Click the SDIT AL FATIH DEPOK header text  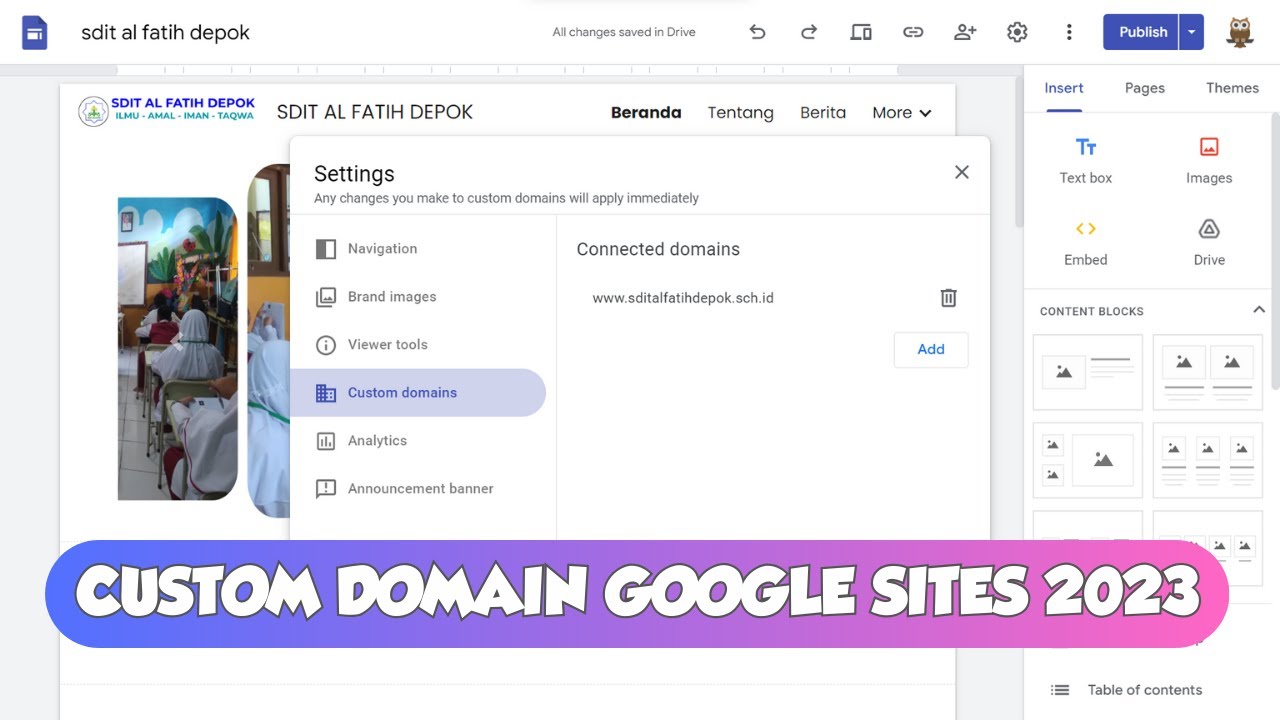click(x=375, y=112)
